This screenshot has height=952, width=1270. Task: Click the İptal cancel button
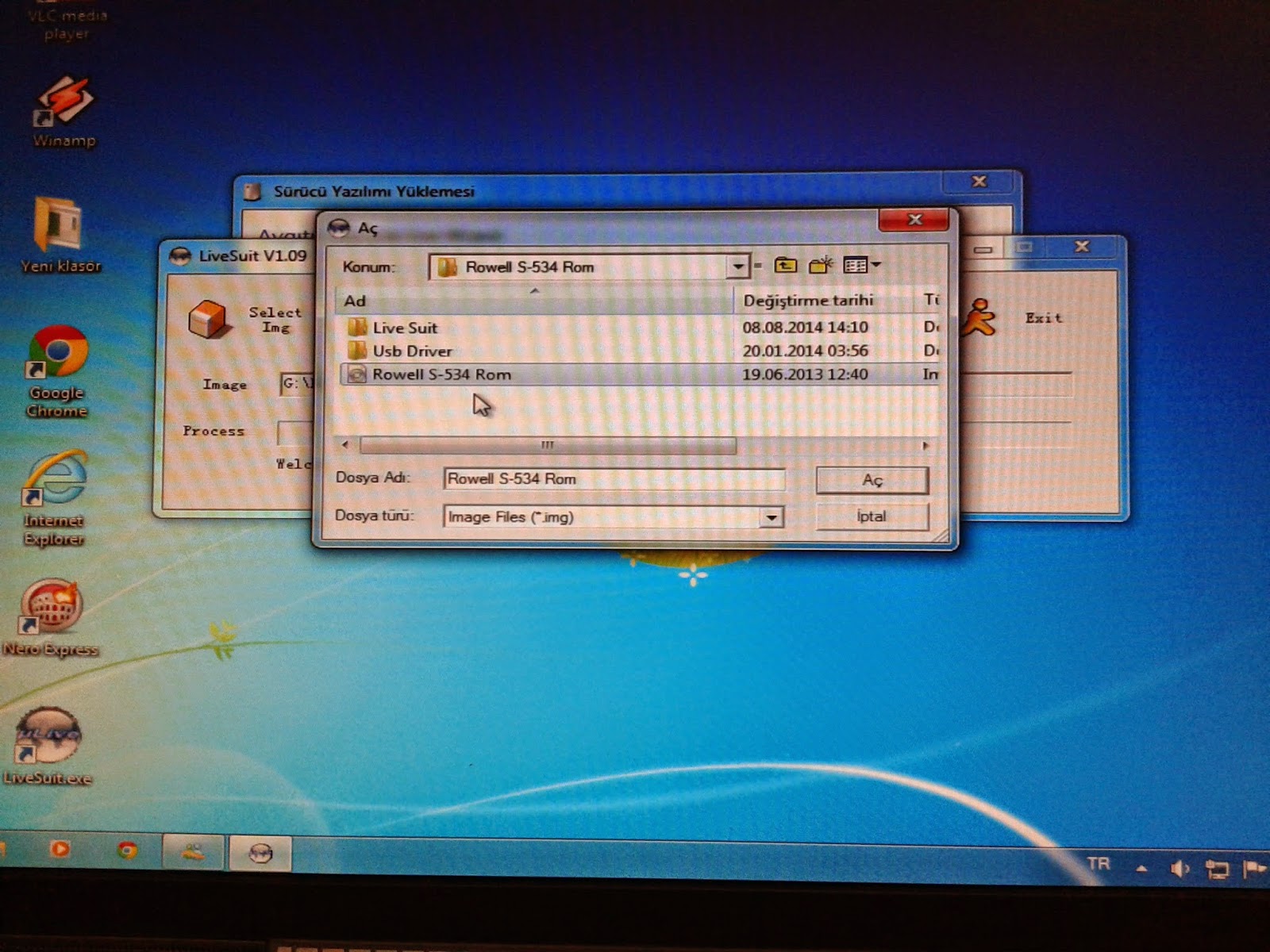pyautogui.click(x=872, y=516)
